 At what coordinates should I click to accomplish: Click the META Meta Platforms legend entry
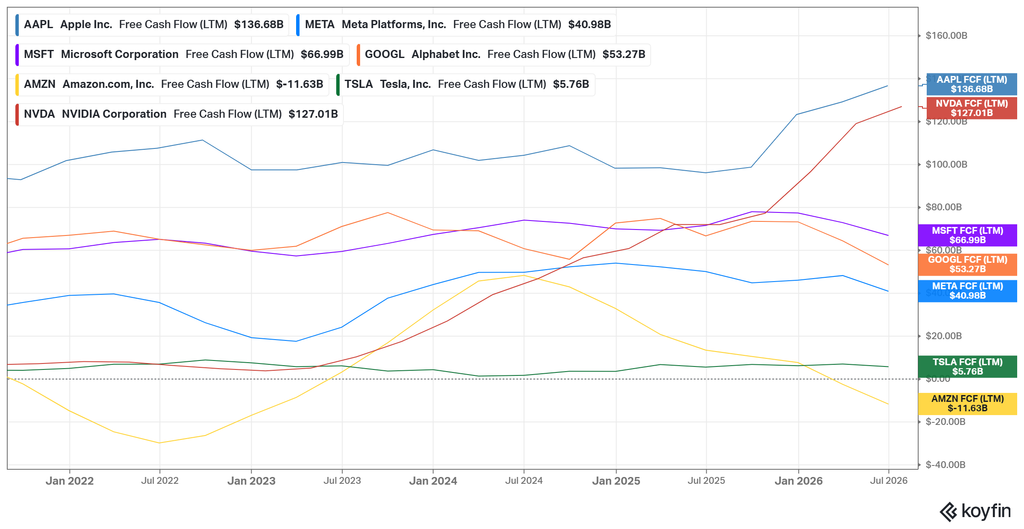tap(455, 24)
